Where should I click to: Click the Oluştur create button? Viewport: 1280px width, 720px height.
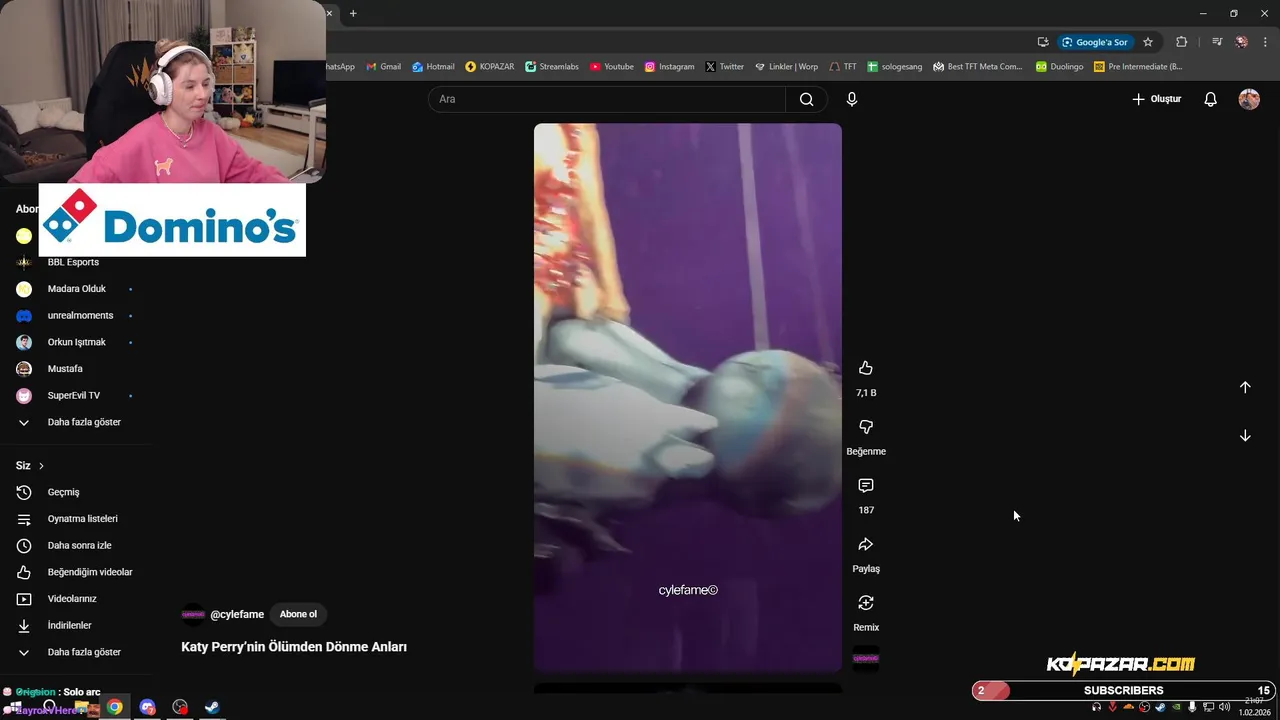click(1156, 99)
